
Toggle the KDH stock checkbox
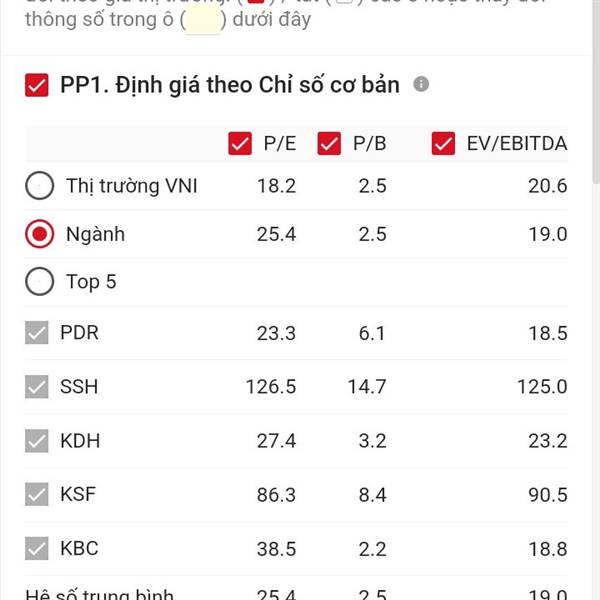[37, 441]
